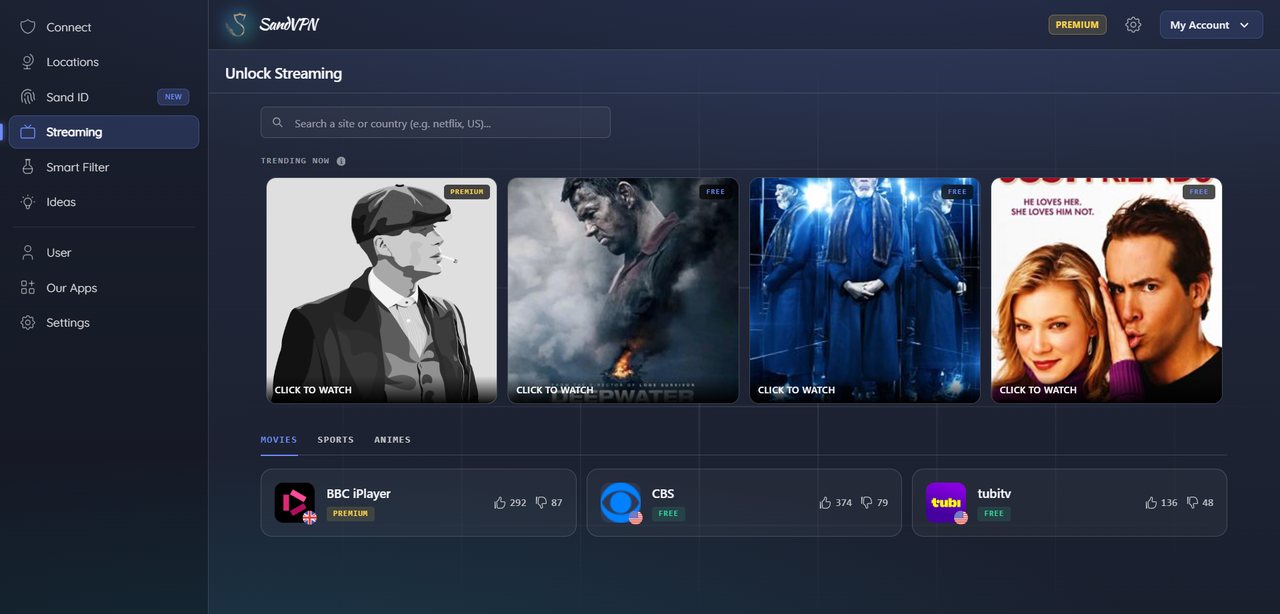Select the Movies tab

279,440
